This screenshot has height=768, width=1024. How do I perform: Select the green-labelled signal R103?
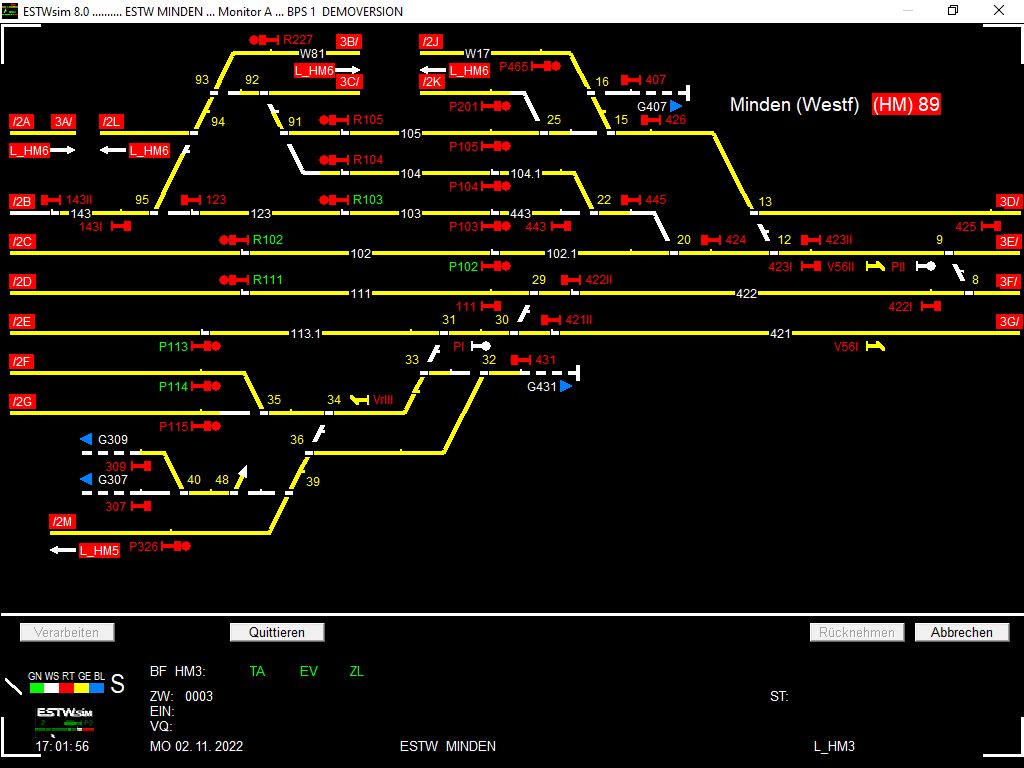tap(335, 200)
